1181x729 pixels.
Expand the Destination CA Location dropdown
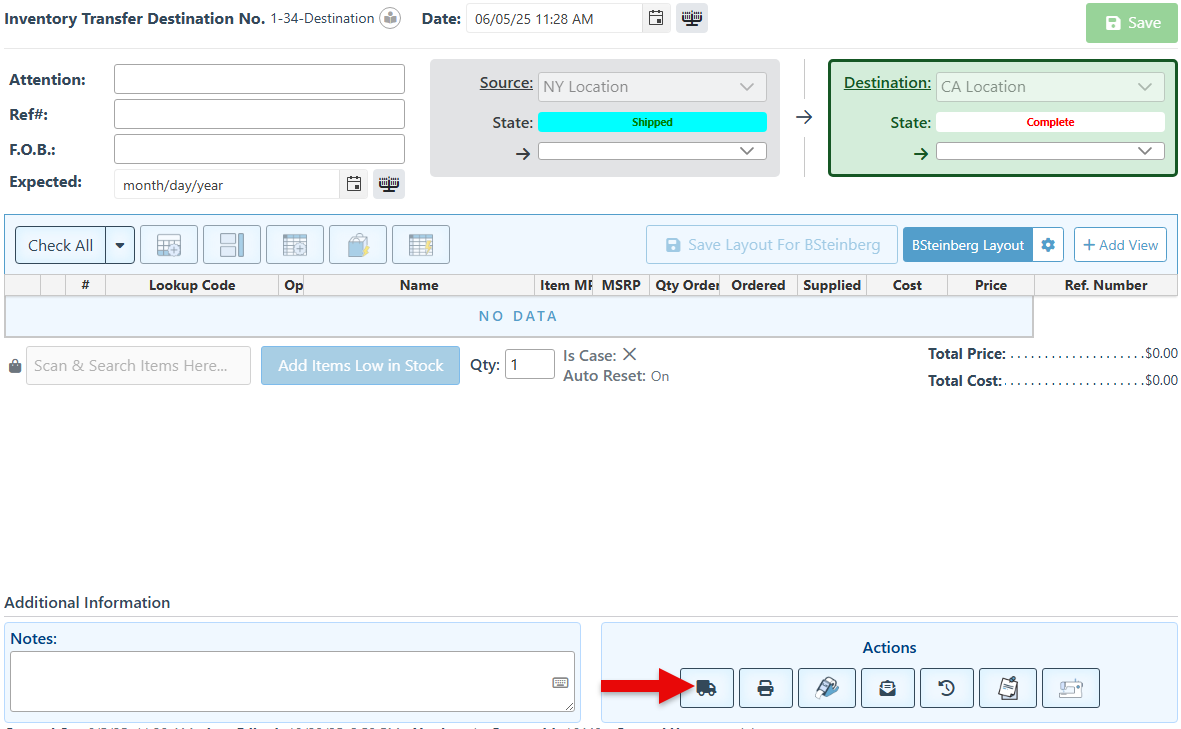coord(1050,87)
